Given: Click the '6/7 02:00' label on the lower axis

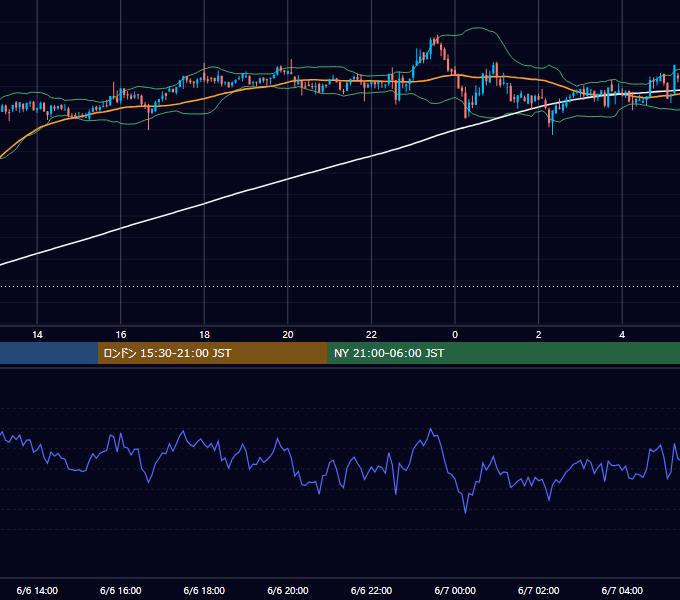Looking at the screenshot, I should click(x=539, y=590).
